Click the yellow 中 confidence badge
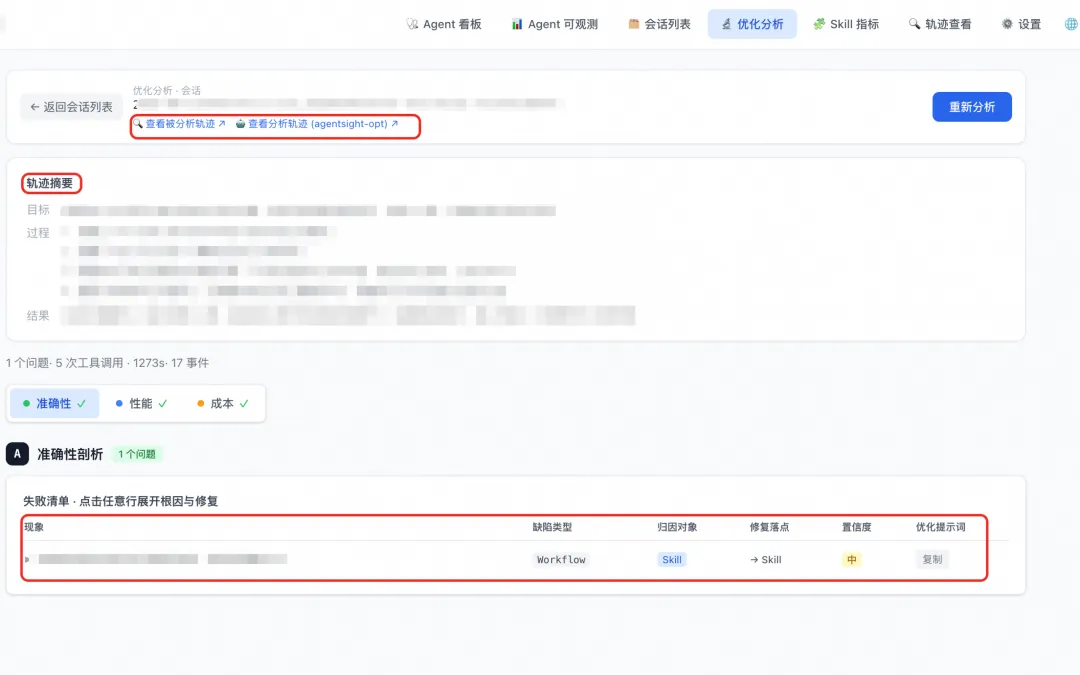The width and height of the screenshot is (1080, 675). [x=851, y=559]
